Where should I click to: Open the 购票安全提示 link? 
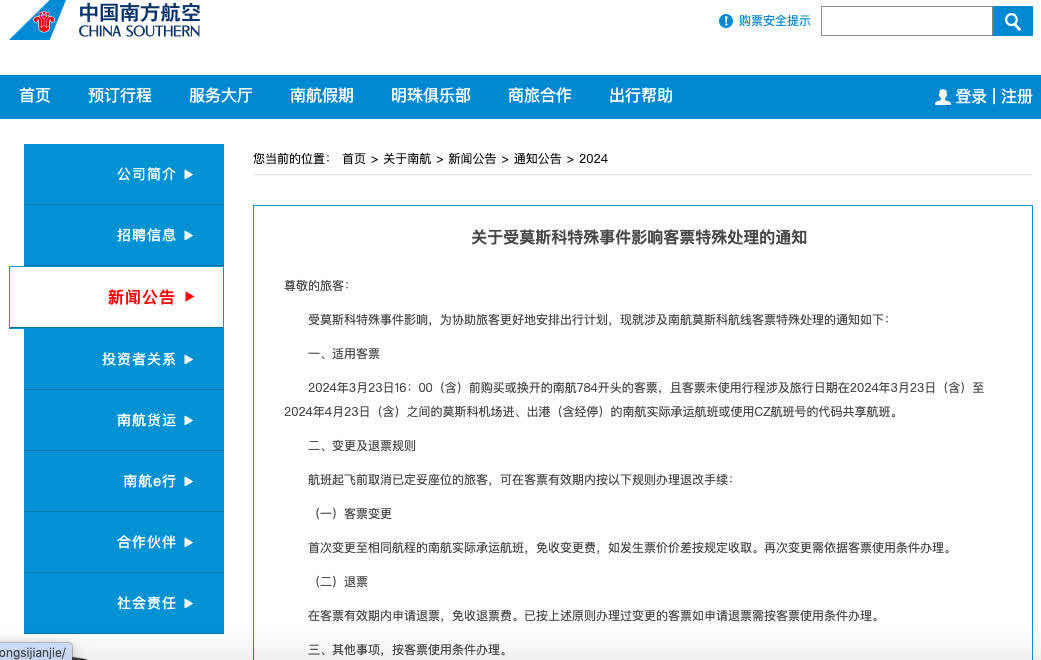pyautogui.click(x=774, y=21)
